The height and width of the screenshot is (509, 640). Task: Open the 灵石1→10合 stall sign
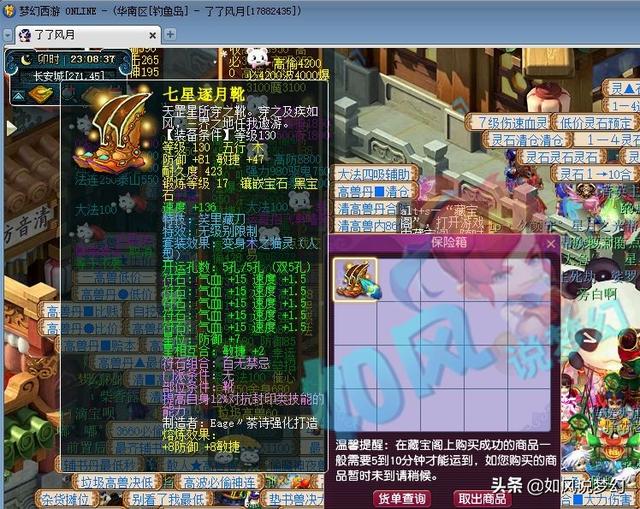point(595,174)
